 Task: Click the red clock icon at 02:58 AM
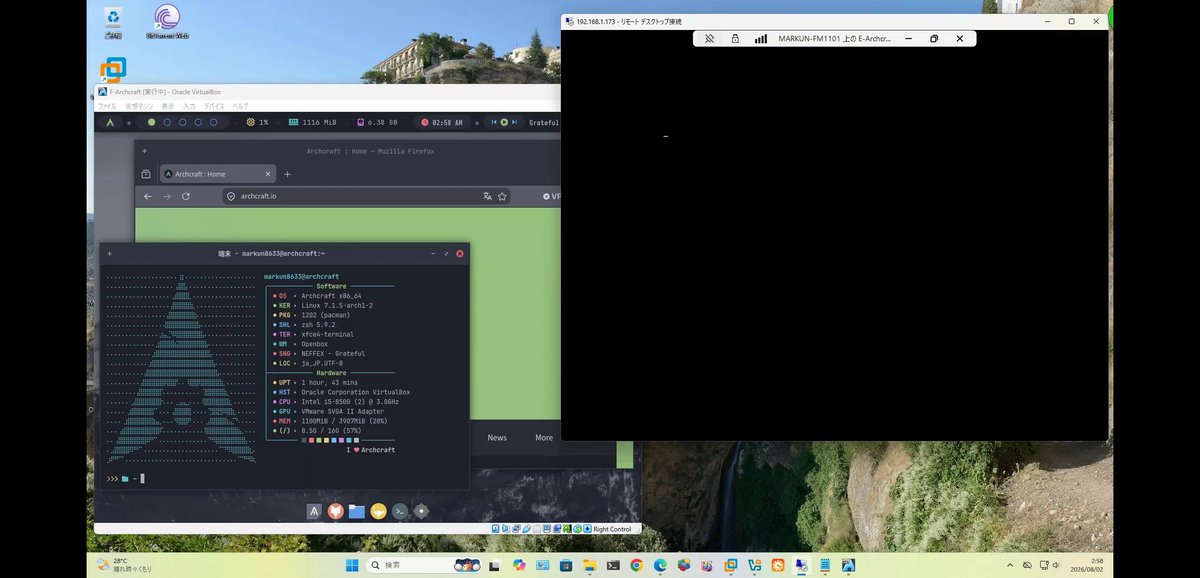[x=425, y=122]
